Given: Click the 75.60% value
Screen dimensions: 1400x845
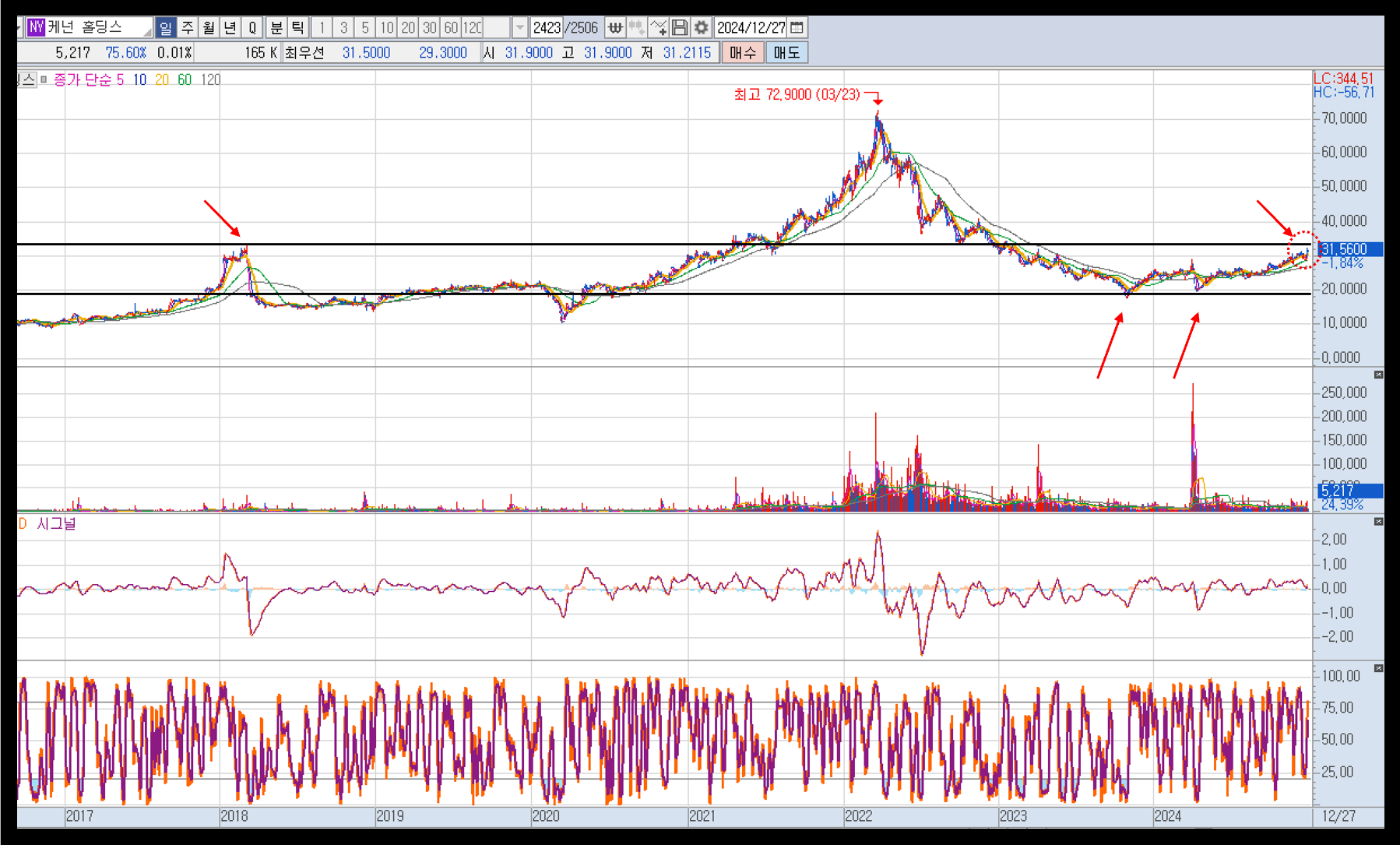Looking at the screenshot, I should click(126, 53).
